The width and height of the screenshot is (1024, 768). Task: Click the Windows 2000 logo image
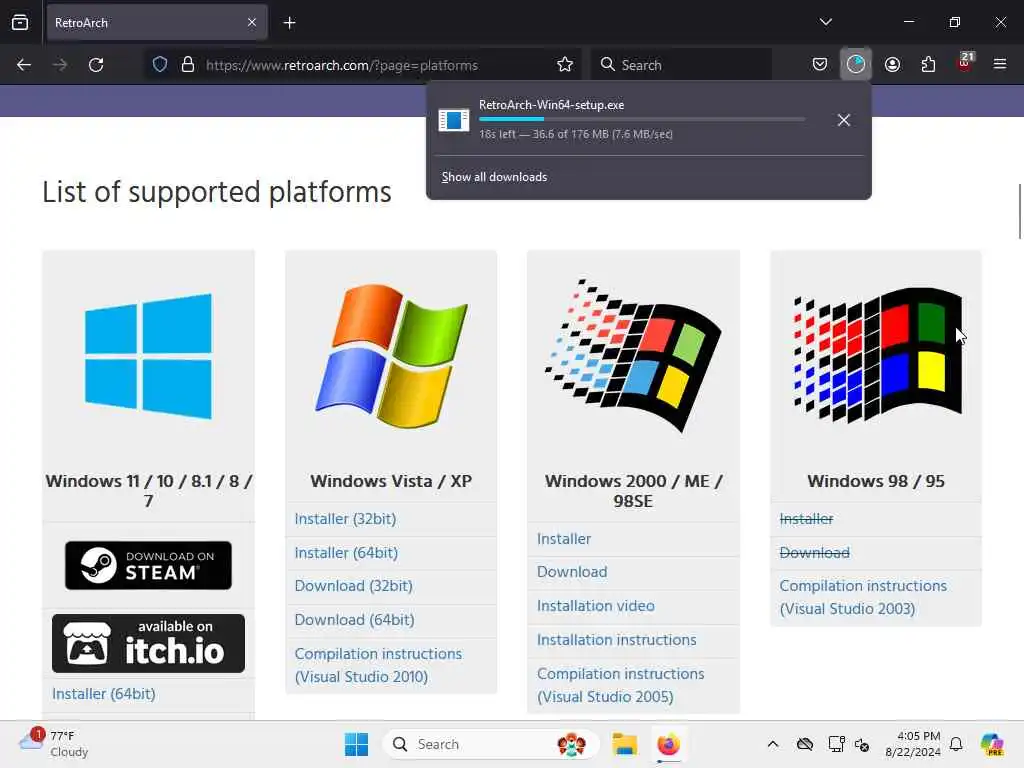tap(633, 356)
